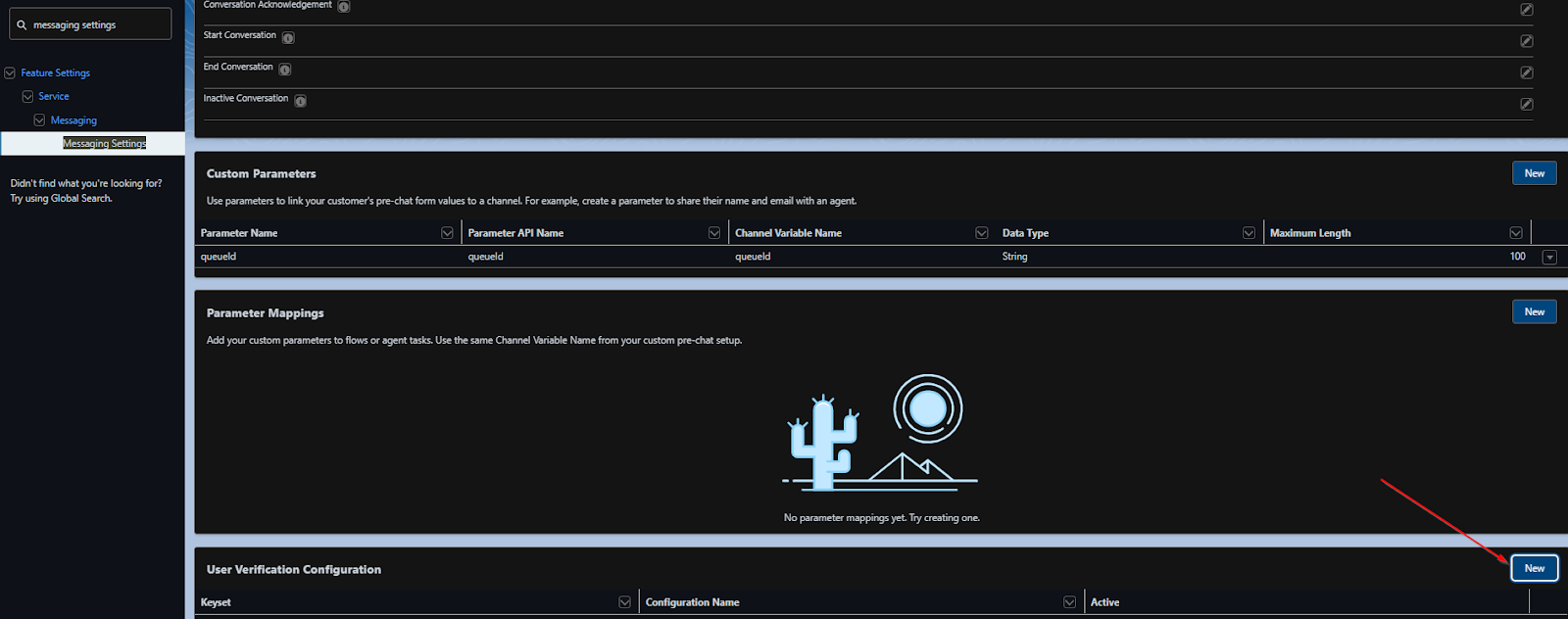Screen dimensions: 1568x619
Task: Click New in Parameter Mappings section
Action: click(x=1534, y=312)
